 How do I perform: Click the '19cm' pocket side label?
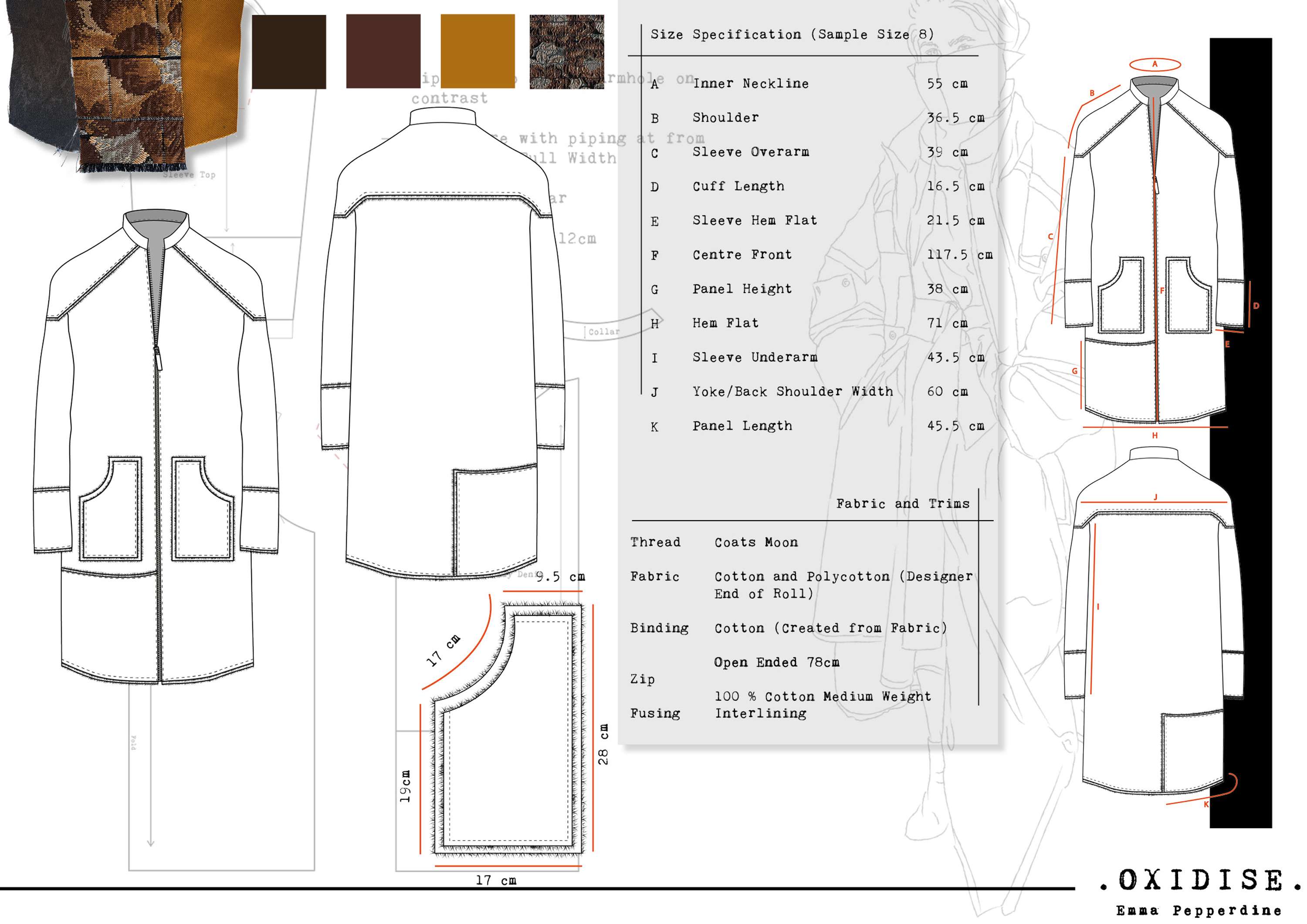point(405,786)
